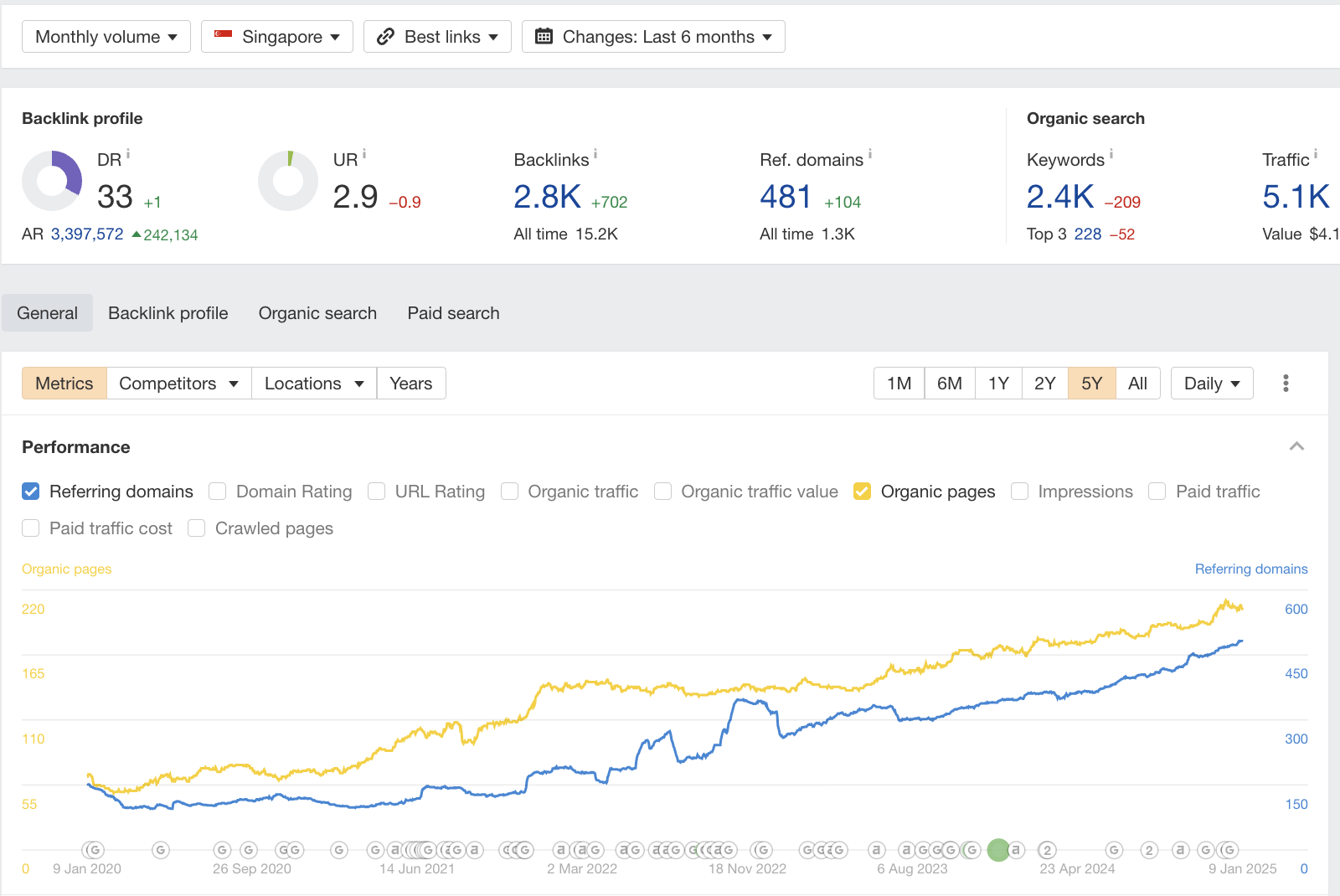
Task: Set chart range to 1M
Action: 899,384
